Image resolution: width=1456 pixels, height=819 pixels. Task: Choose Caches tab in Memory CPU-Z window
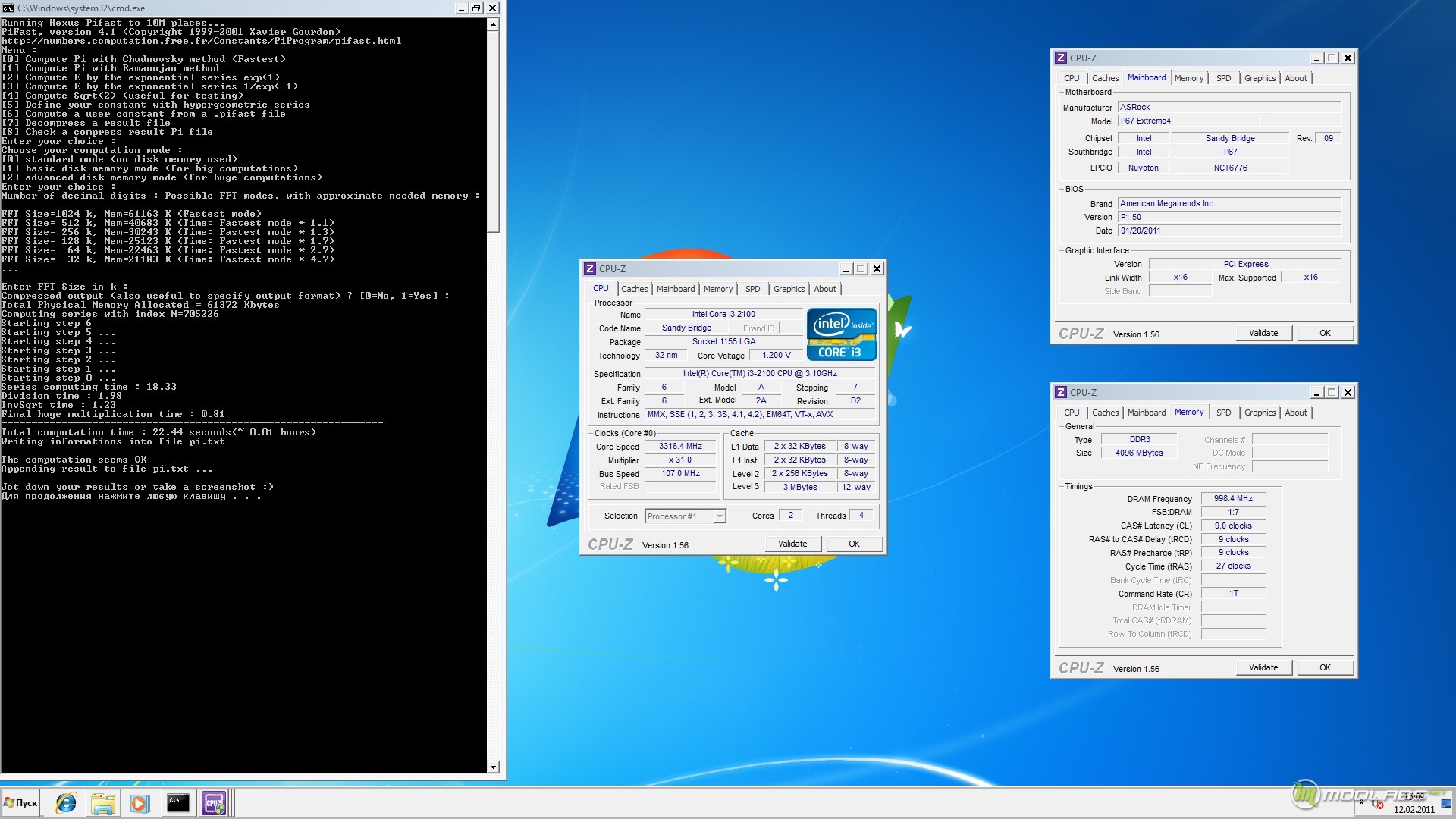pyautogui.click(x=1105, y=413)
